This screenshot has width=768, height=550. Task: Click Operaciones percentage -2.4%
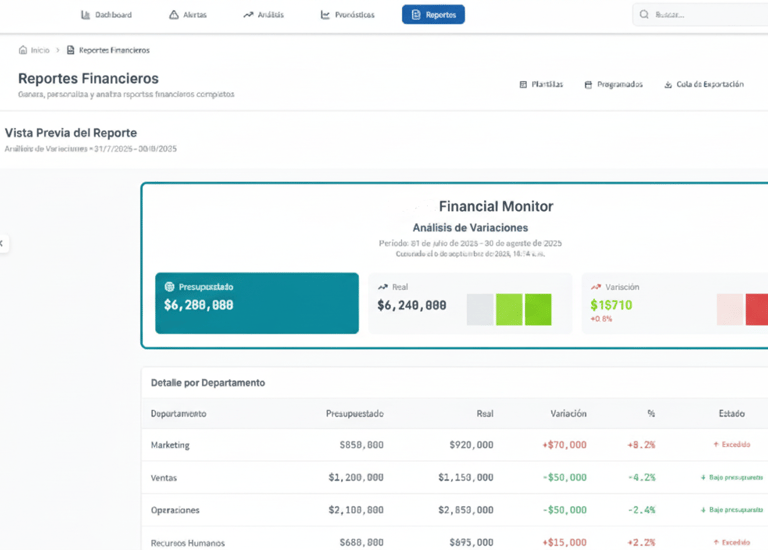(642, 510)
